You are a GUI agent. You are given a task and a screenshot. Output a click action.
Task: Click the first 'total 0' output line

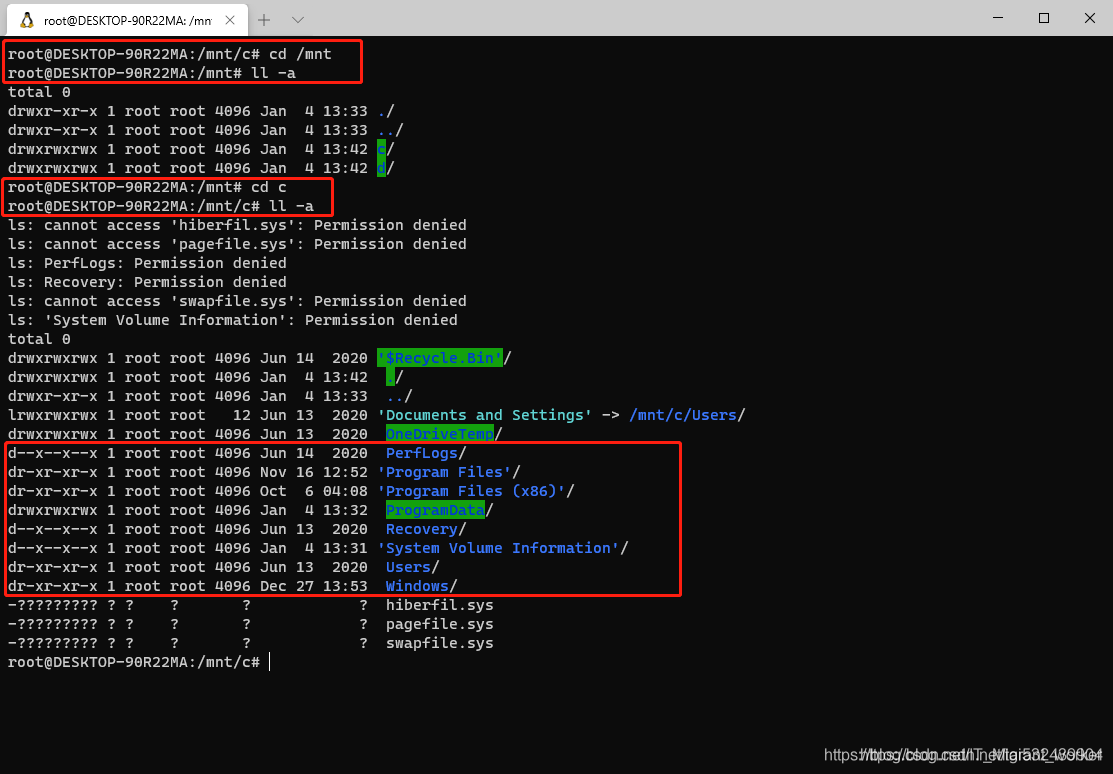tap(39, 92)
